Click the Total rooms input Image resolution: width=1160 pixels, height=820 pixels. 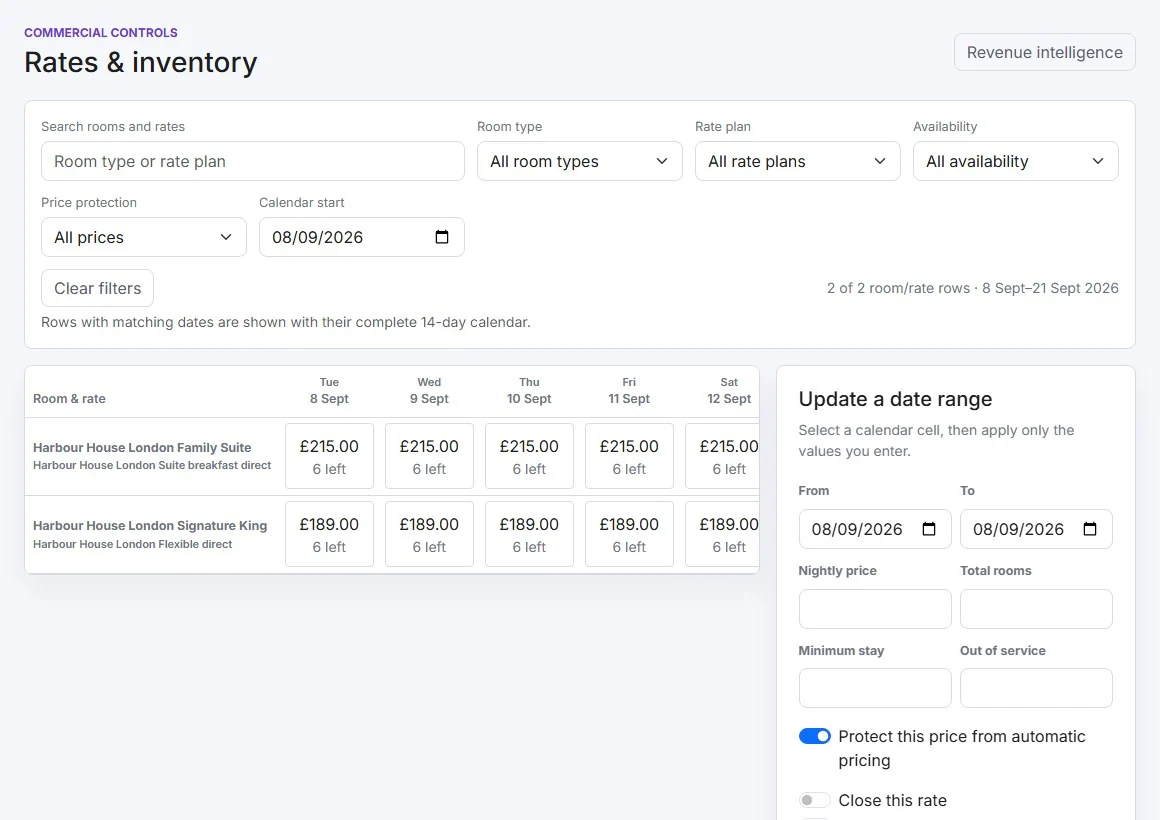(1036, 609)
